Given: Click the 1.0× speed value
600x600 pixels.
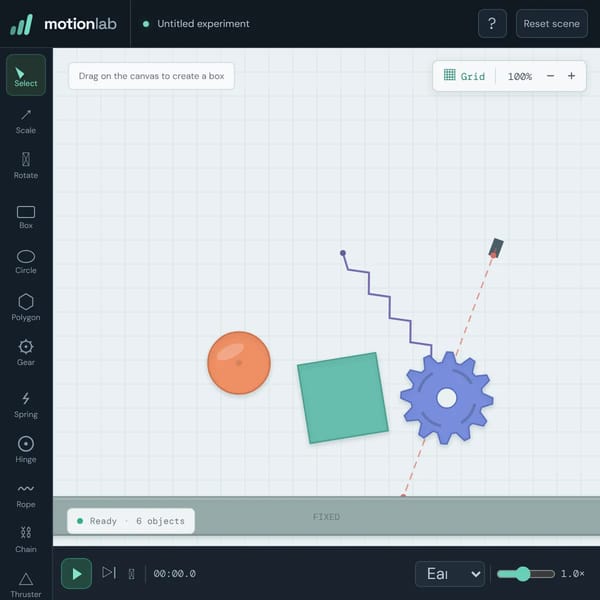Looking at the screenshot, I should (572, 574).
